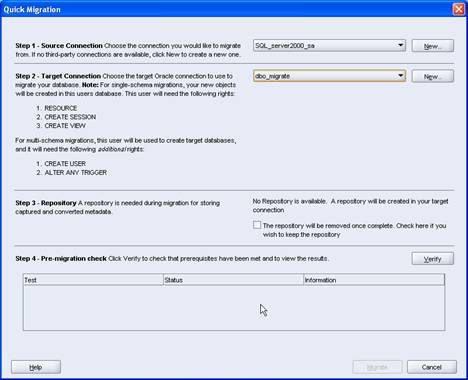Viewport: 468px width, 380px height.
Task: Click 'Step 4 - Pre-migration check' heading
Action: 61,259
